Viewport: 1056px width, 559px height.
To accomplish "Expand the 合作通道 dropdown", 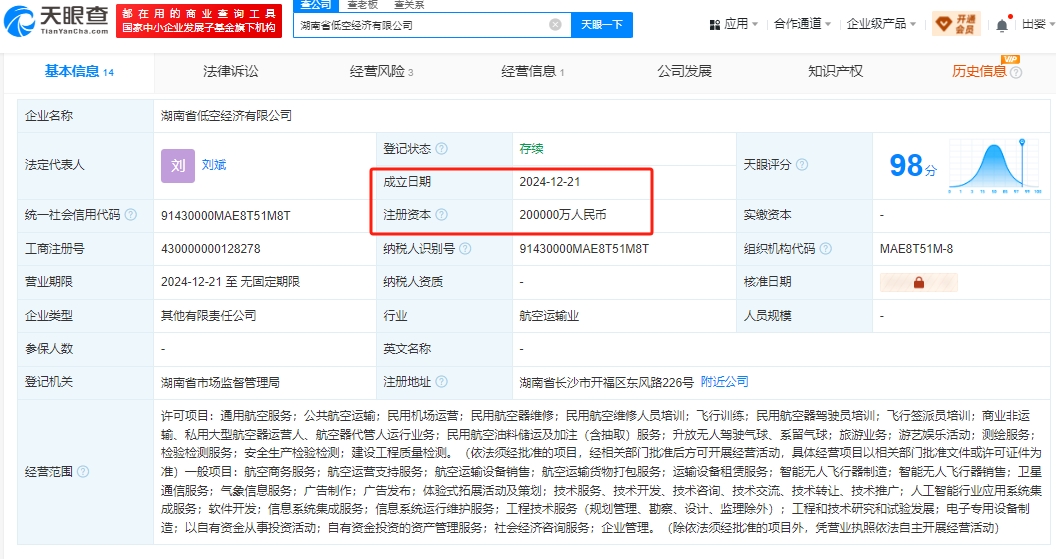I will tap(802, 24).
